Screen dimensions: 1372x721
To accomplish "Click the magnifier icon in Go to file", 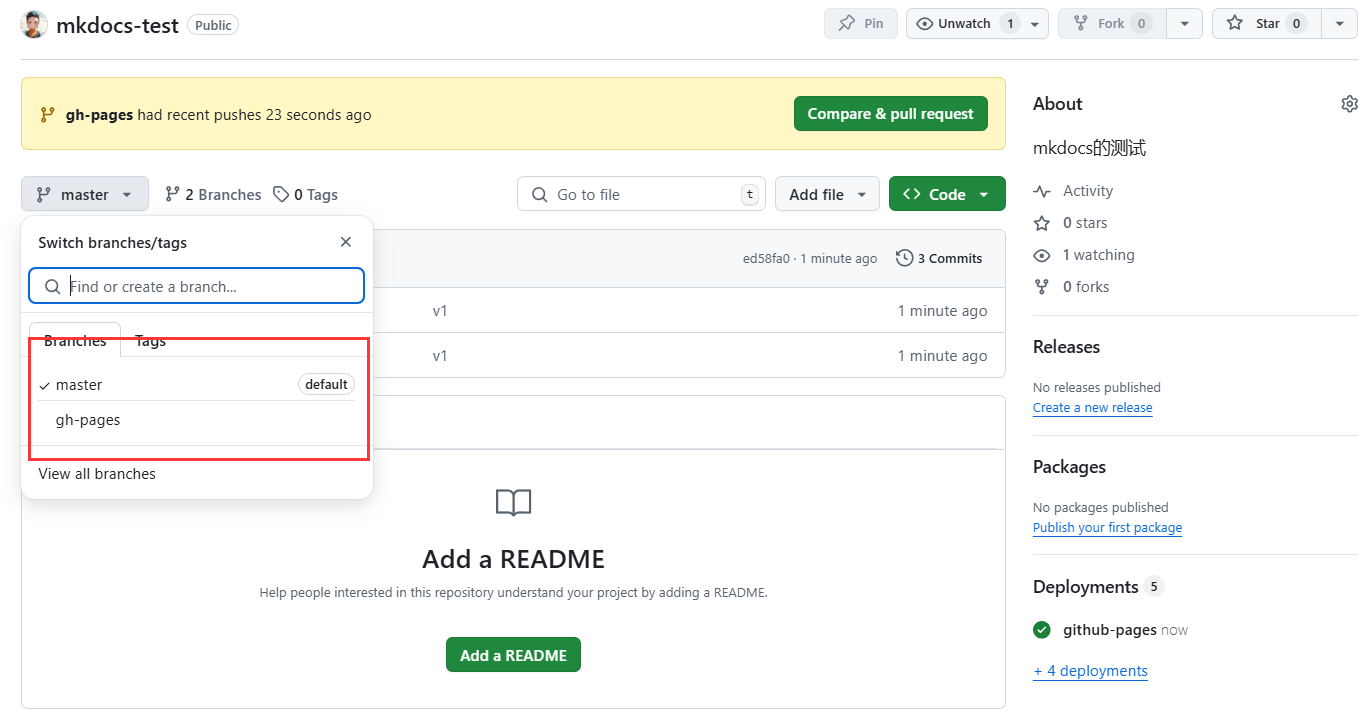I will [x=540, y=195].
